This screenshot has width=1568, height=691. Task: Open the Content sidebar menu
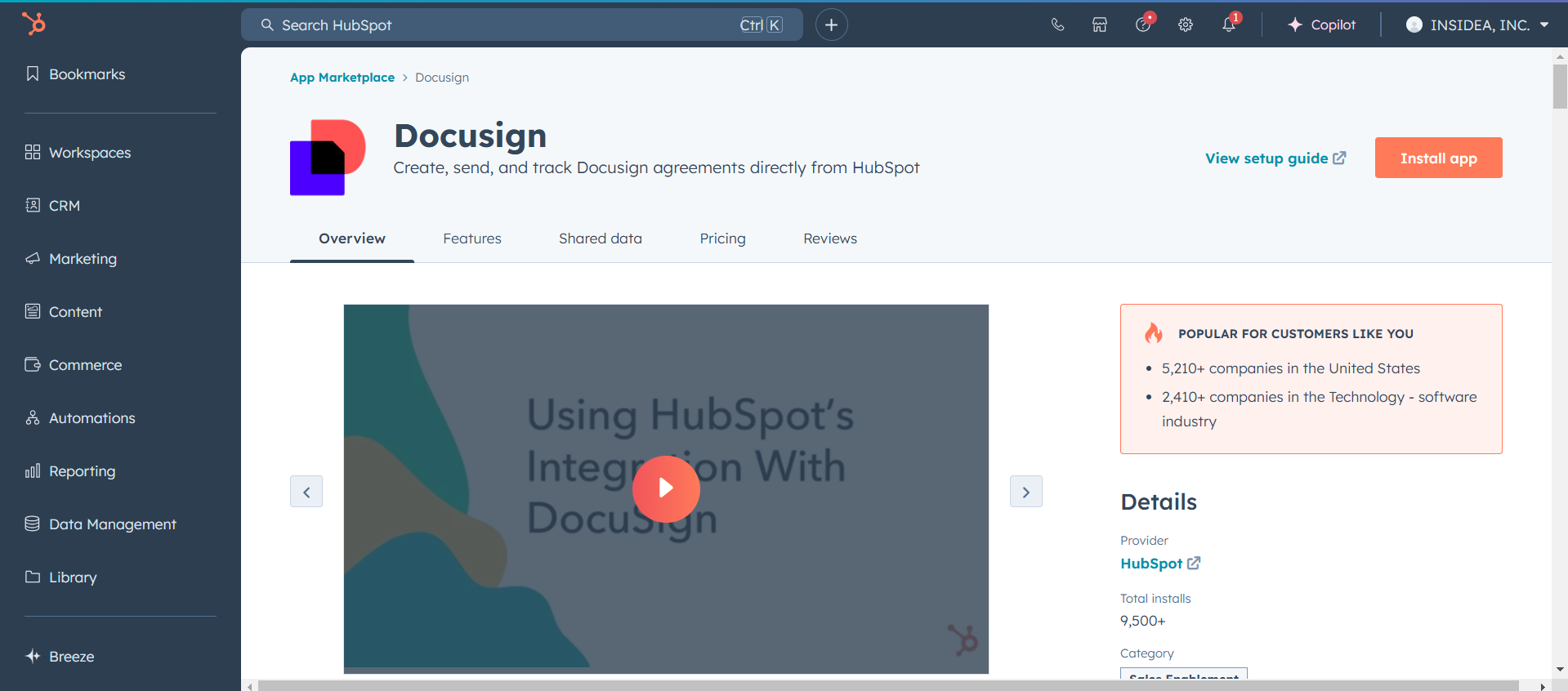(64, 312)
